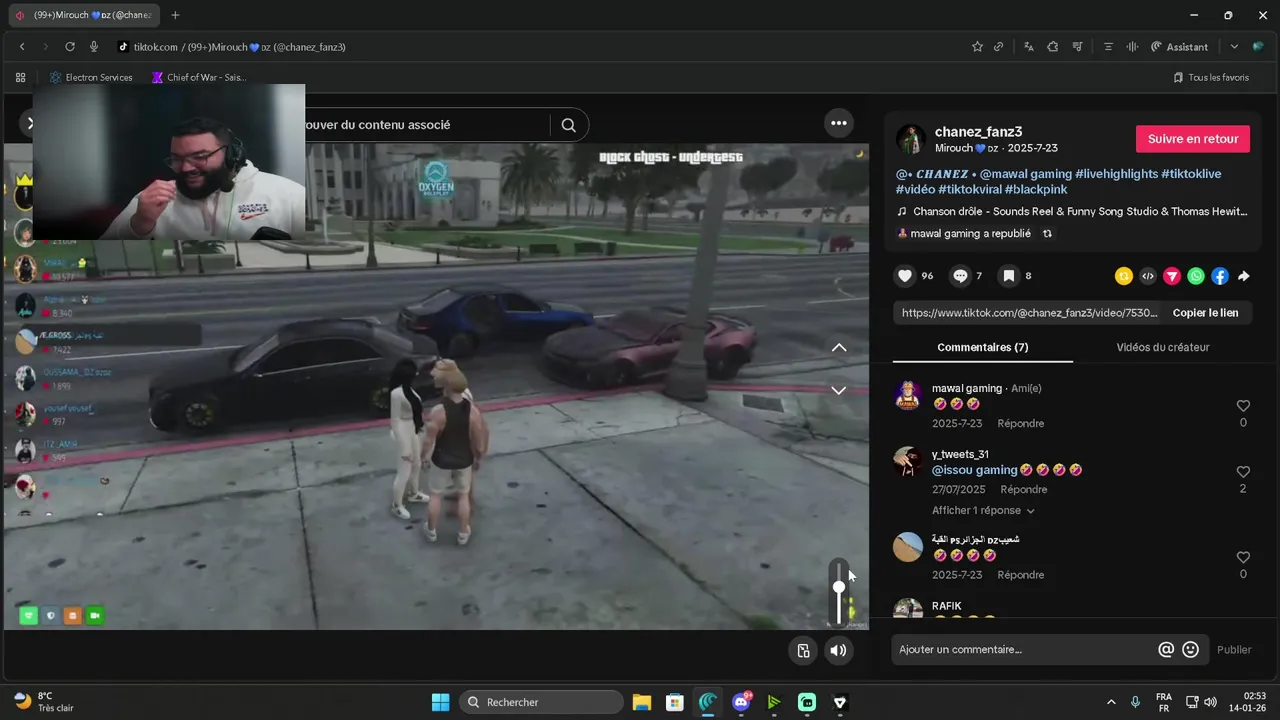Screen dimensions: 1280x720
Task: Click the repost icon beside mawal gaming a republié
Action: [x=1047, y=233]
